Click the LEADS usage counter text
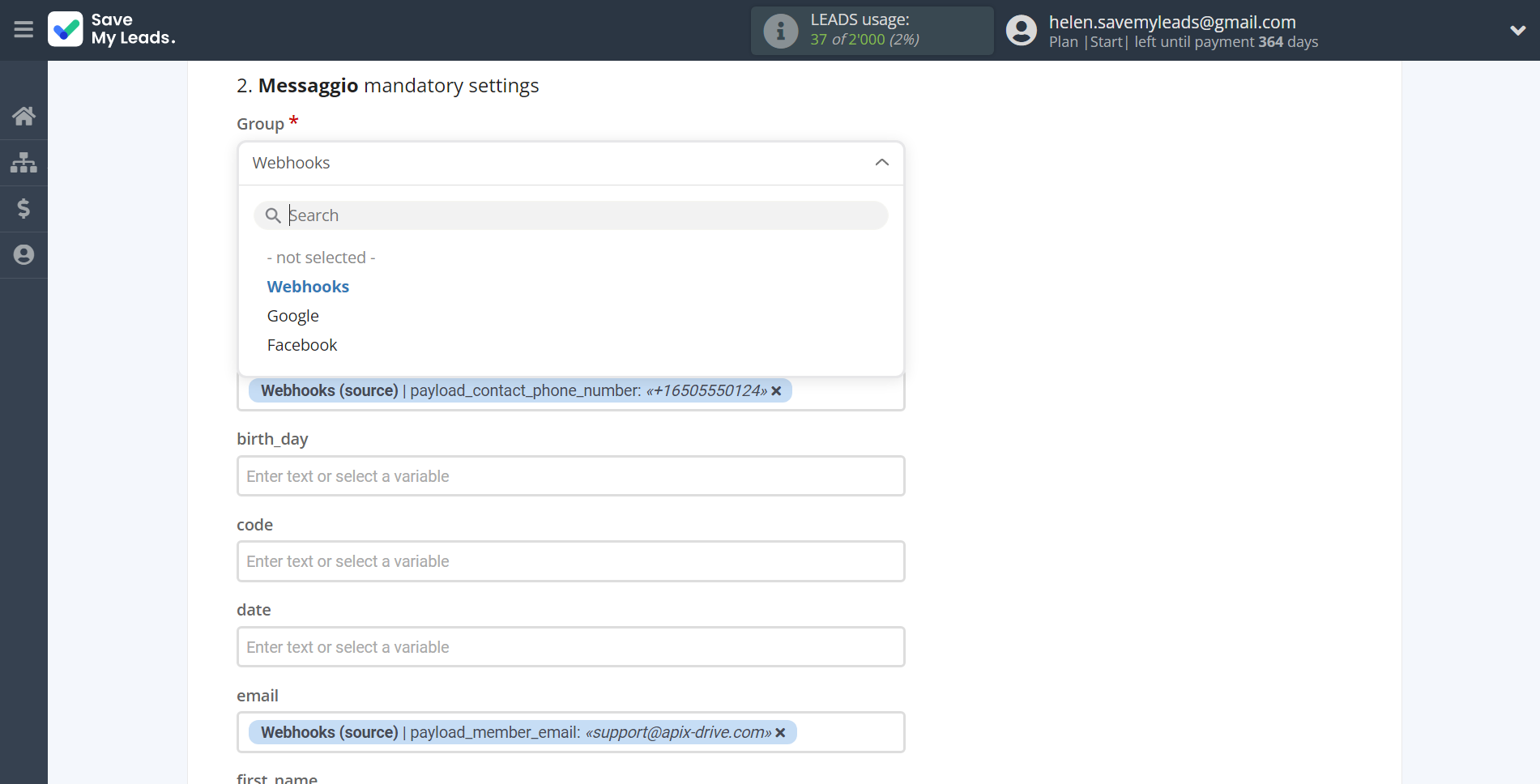Screen dimensions: 1540x784 coord(865,39)
